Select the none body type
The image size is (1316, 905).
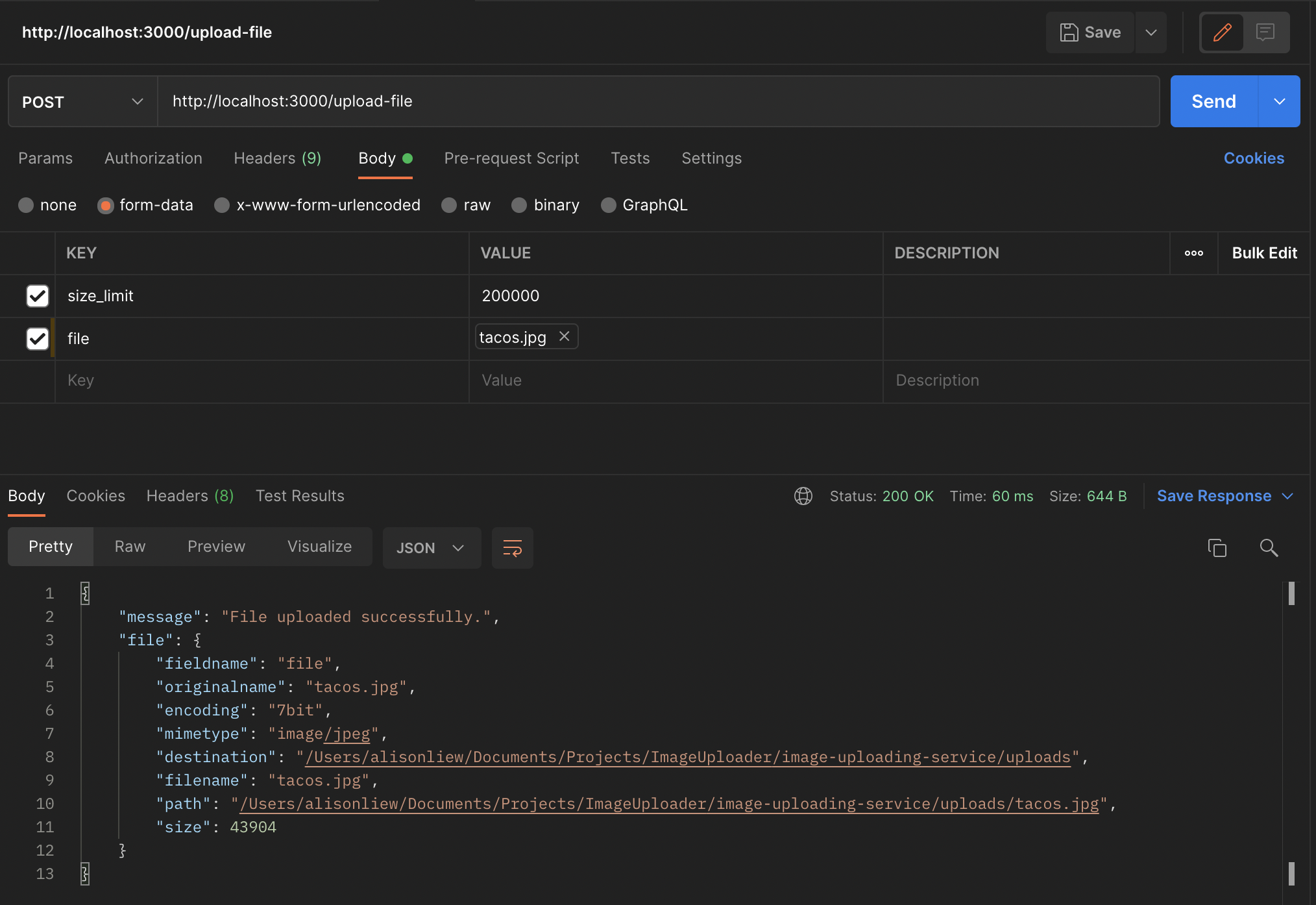coord(26,205)
